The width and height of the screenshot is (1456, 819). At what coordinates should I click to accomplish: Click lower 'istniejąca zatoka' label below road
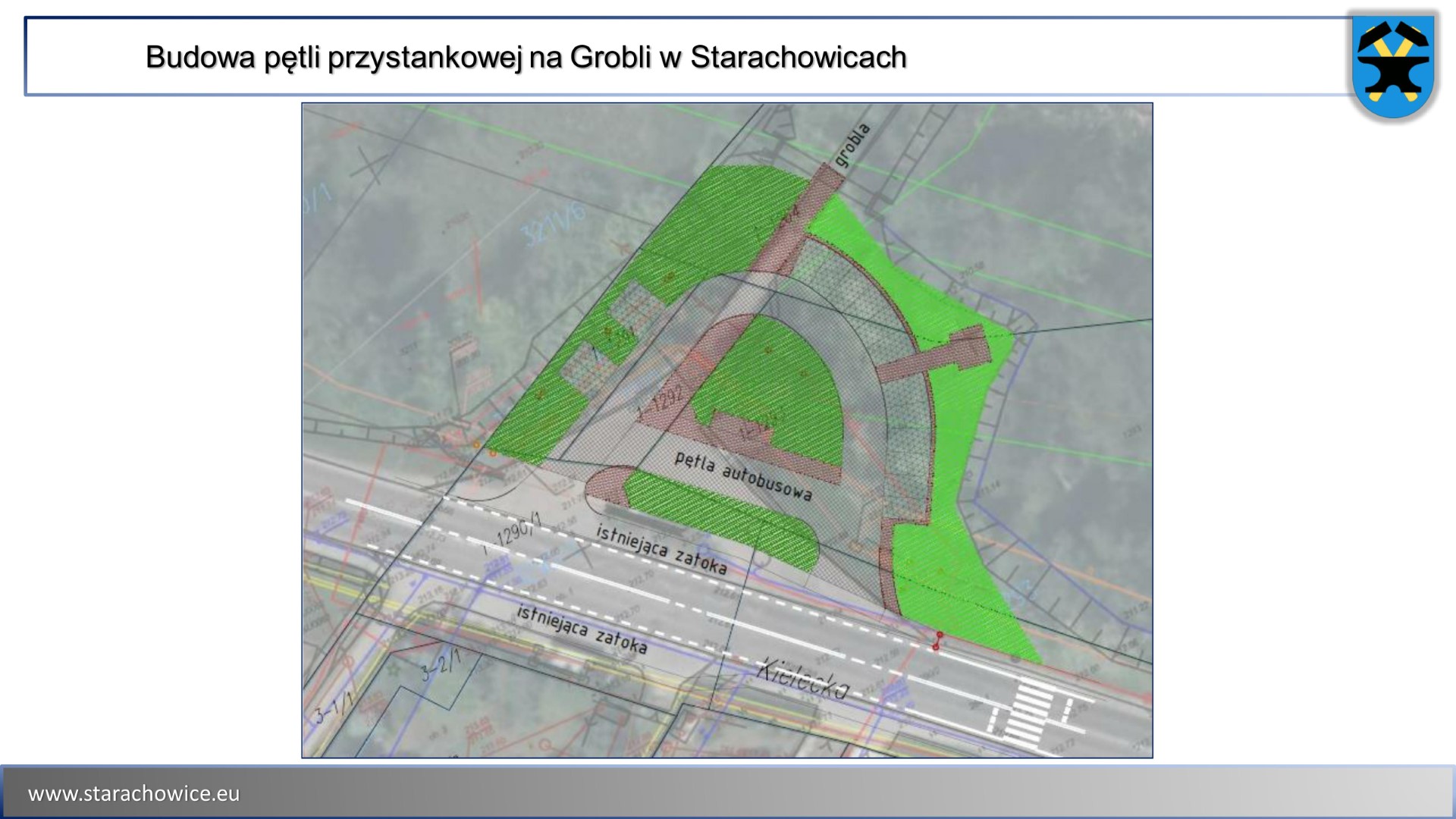point(582,629)
